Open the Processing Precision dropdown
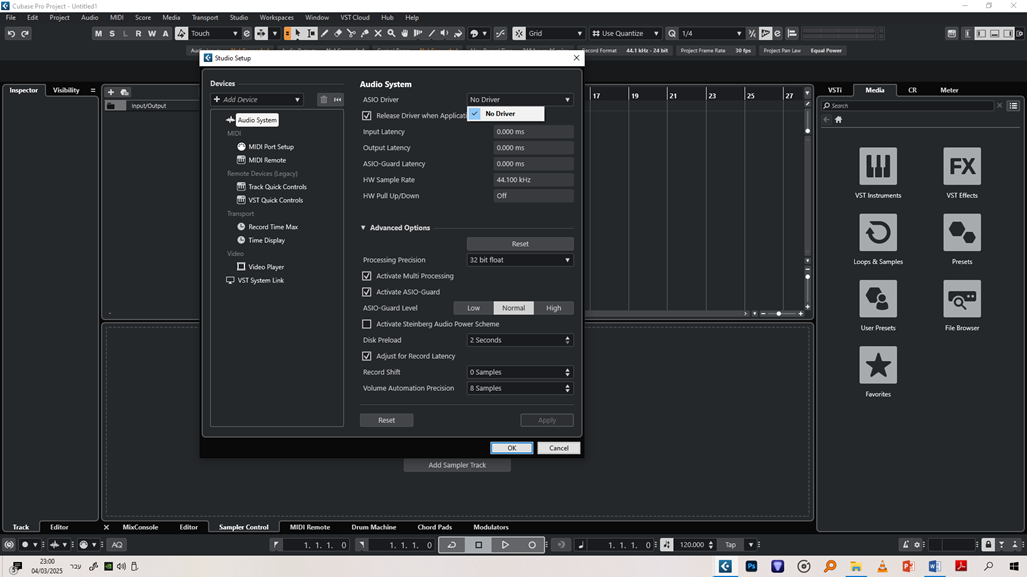Viewport: 1027px width, 577px height. tap(520, 260)
